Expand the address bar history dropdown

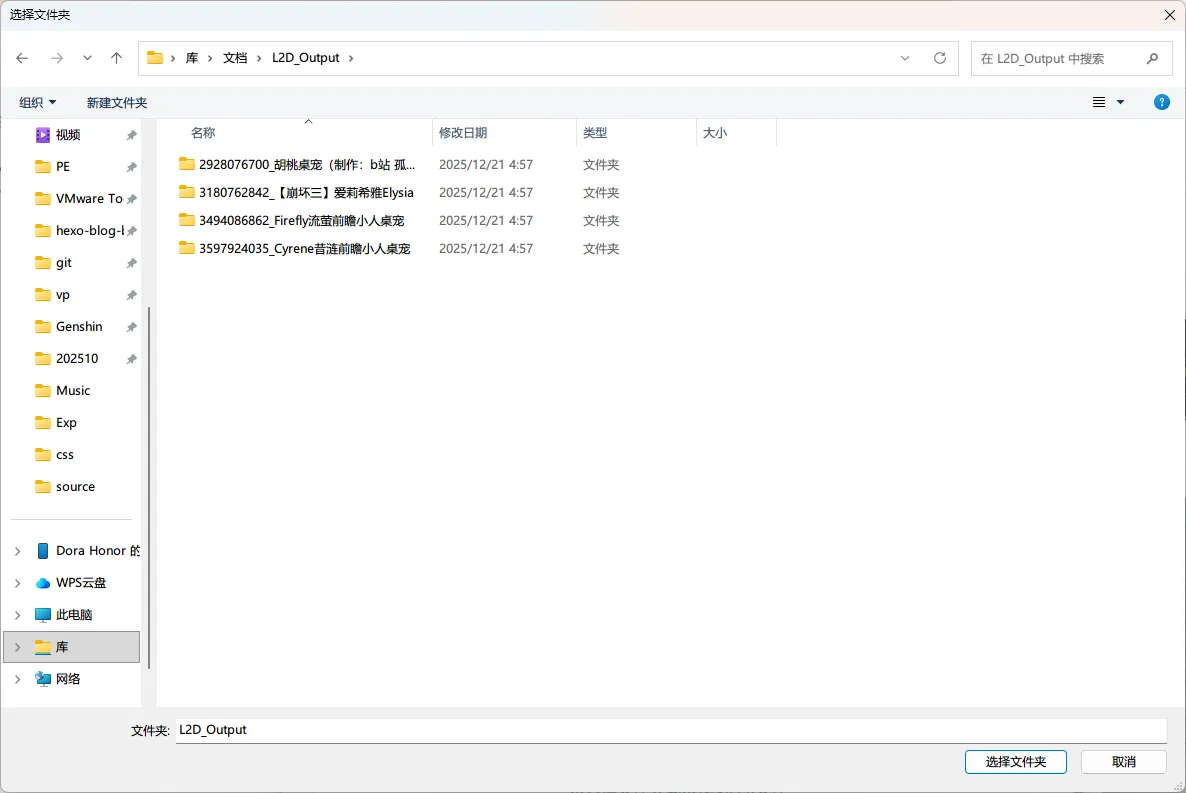(x=905, y=58)
